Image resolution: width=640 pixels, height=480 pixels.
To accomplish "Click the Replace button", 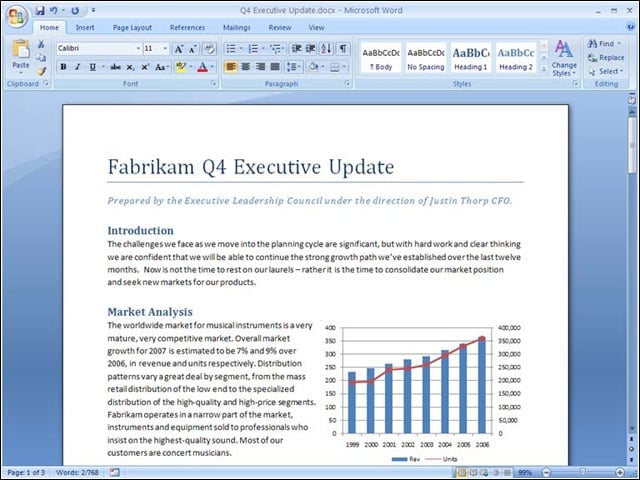I will [606, 58].
